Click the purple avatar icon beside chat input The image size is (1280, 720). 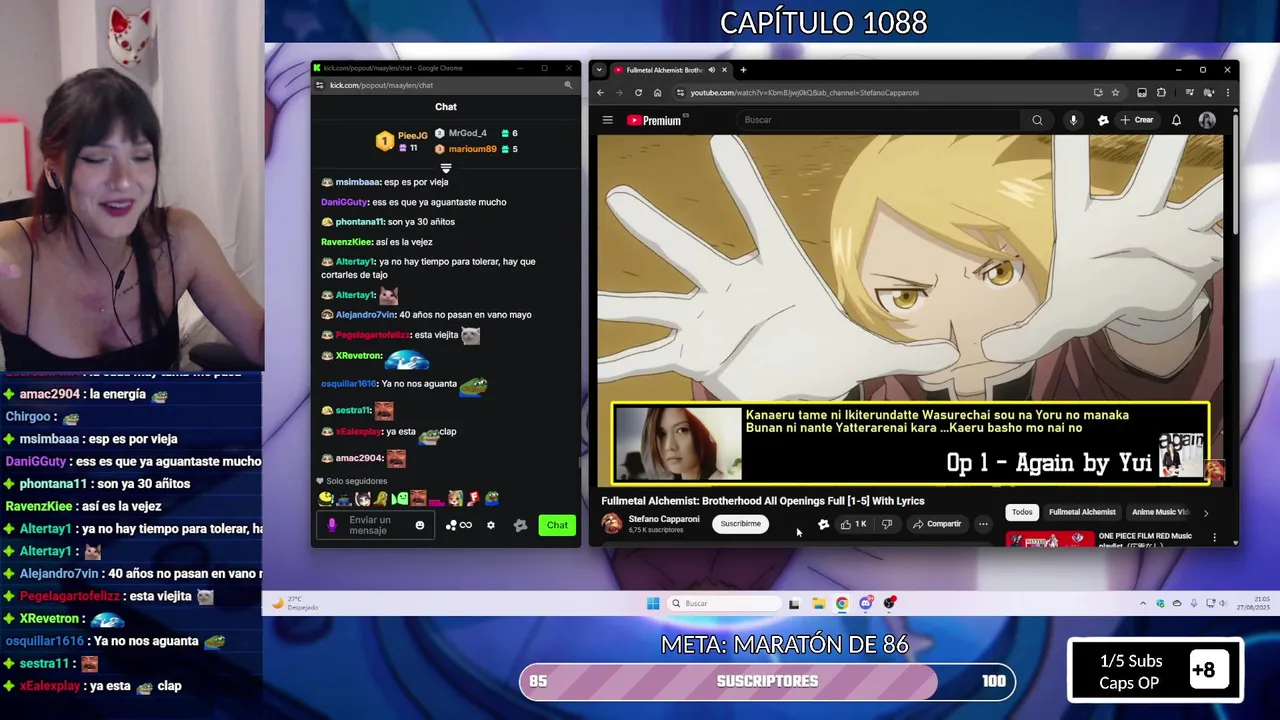(332, 525)
